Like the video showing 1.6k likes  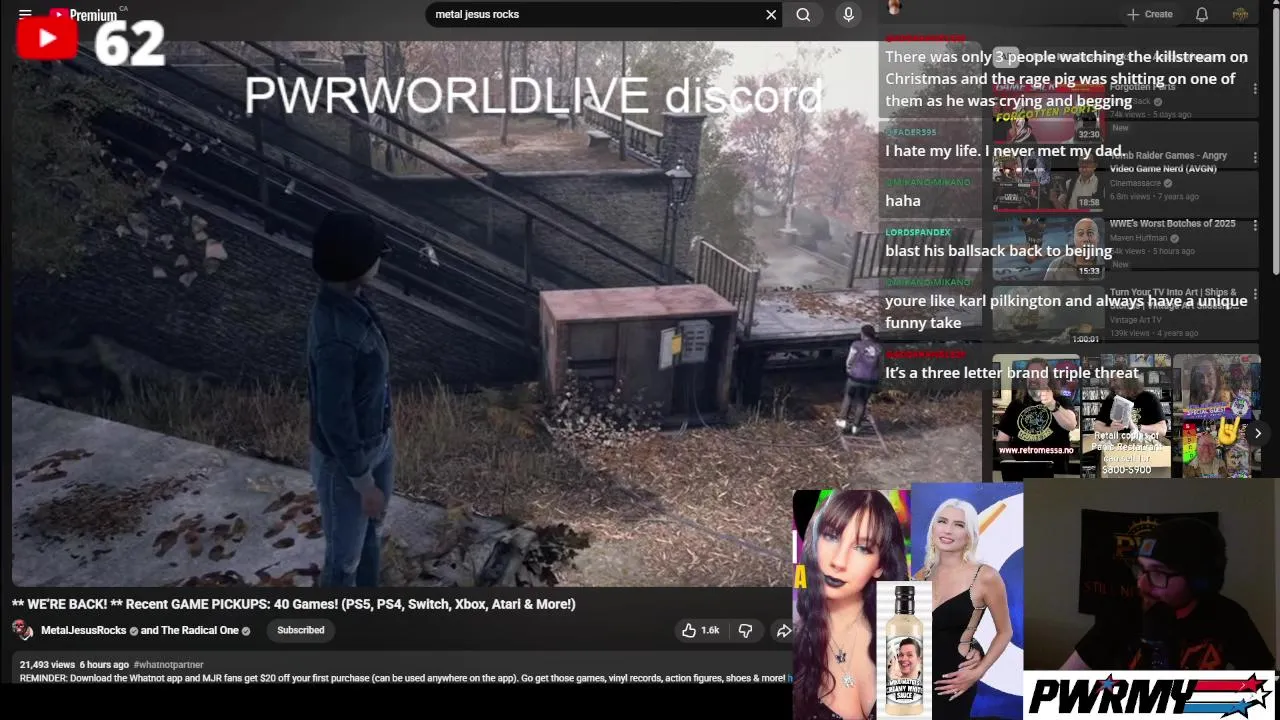point(700,630)
